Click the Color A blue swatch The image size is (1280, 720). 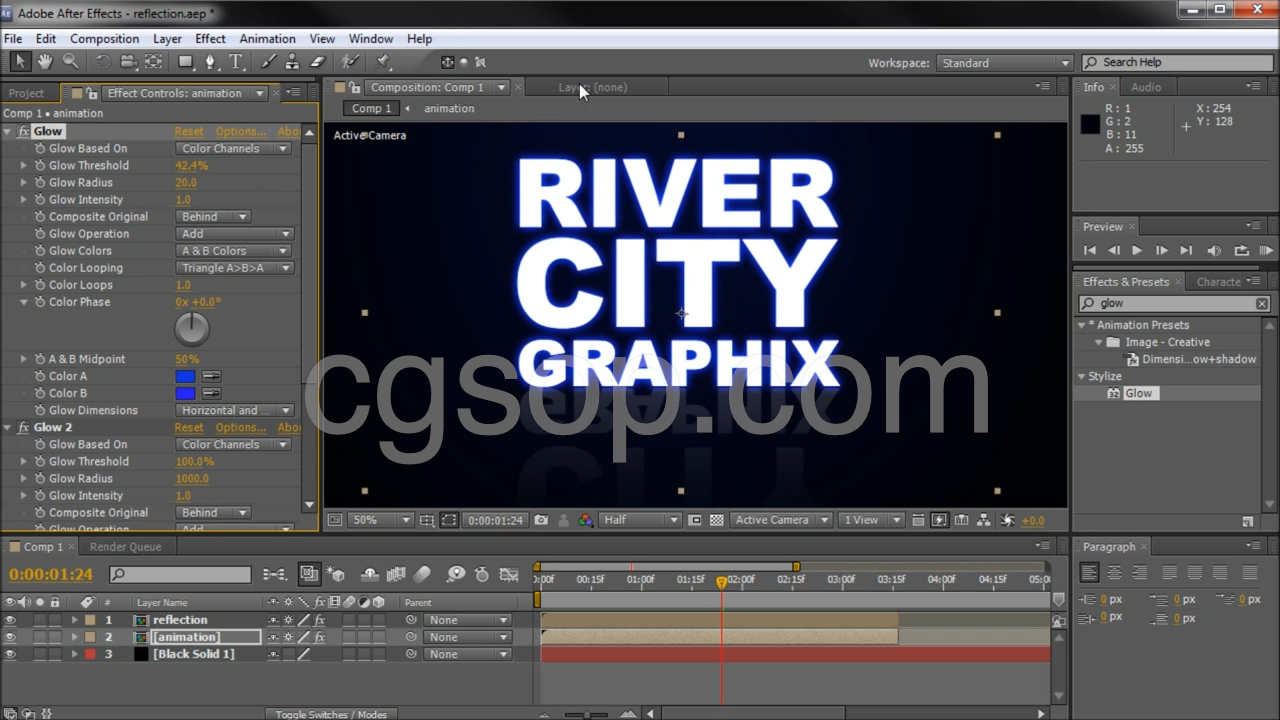(185, 377)
